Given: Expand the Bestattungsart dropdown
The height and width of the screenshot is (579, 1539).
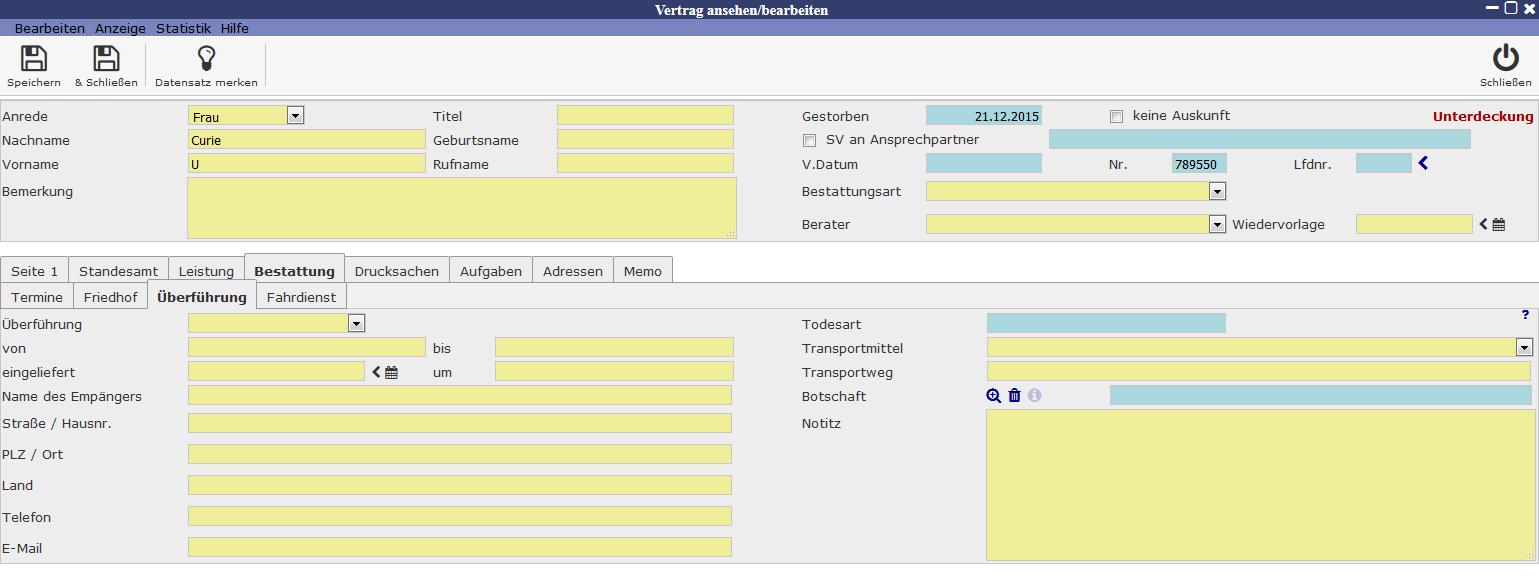Looking at the screenshot, I should pos(1217,191).
